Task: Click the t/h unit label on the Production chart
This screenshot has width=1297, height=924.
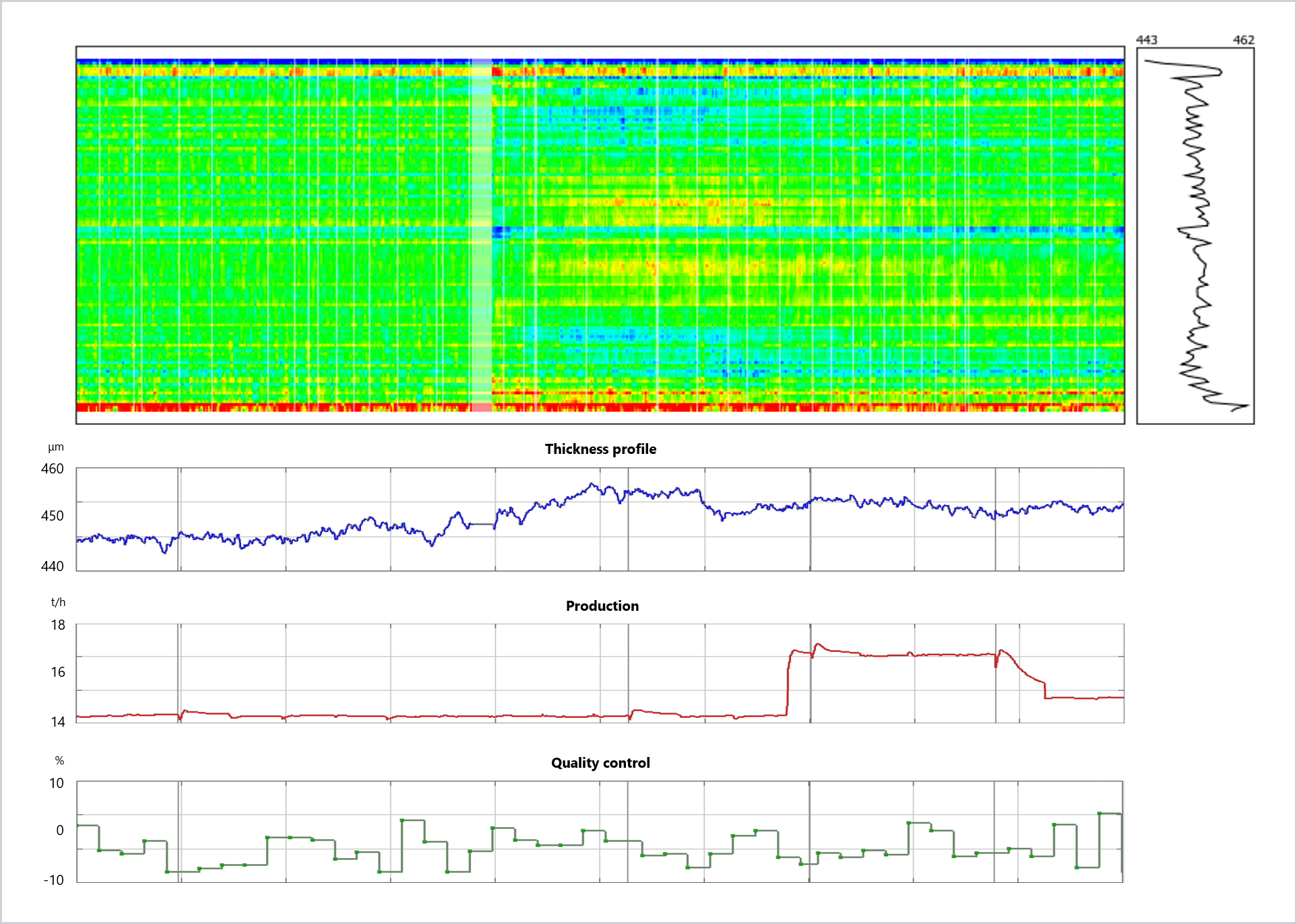Action: pyautogui.click(x=59, y=603)
